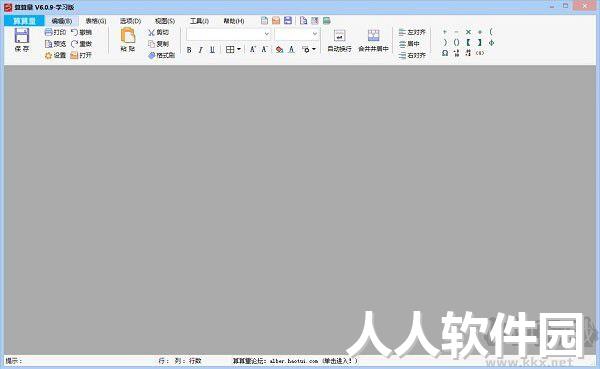Click the 左对齐 align left button
The height and width of the screenshot is (369, 600).
(412, 32)
